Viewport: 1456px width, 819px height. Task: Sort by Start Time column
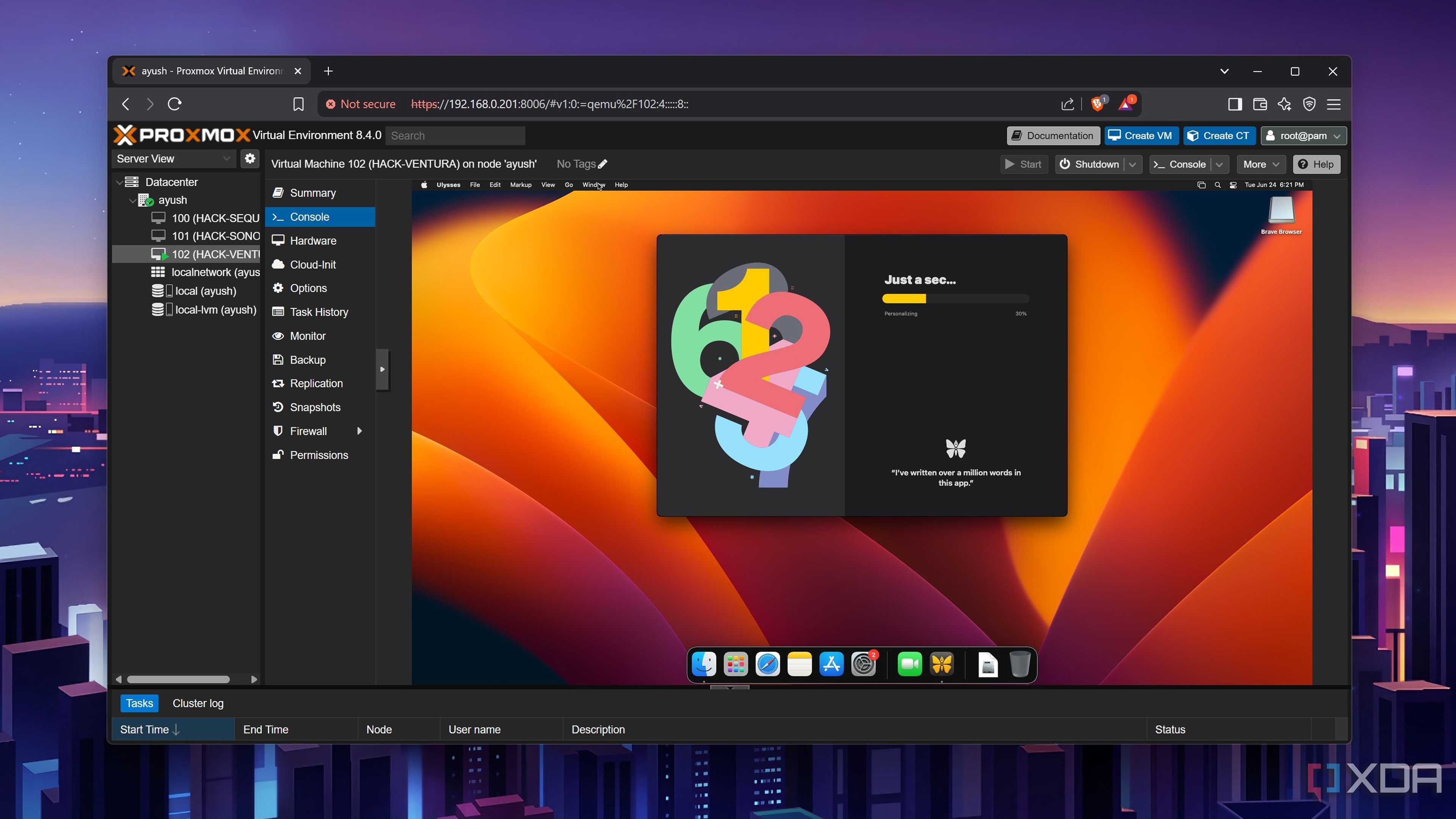point(174,730)
